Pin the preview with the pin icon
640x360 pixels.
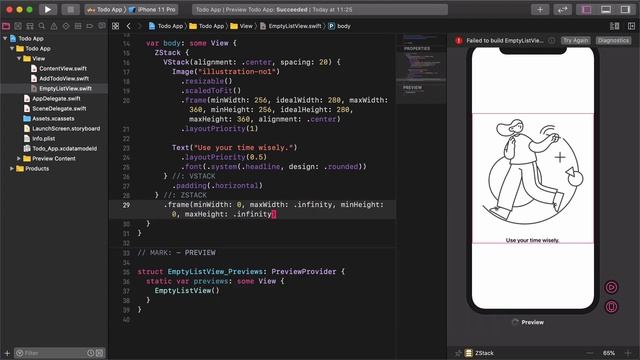(458, 353)
